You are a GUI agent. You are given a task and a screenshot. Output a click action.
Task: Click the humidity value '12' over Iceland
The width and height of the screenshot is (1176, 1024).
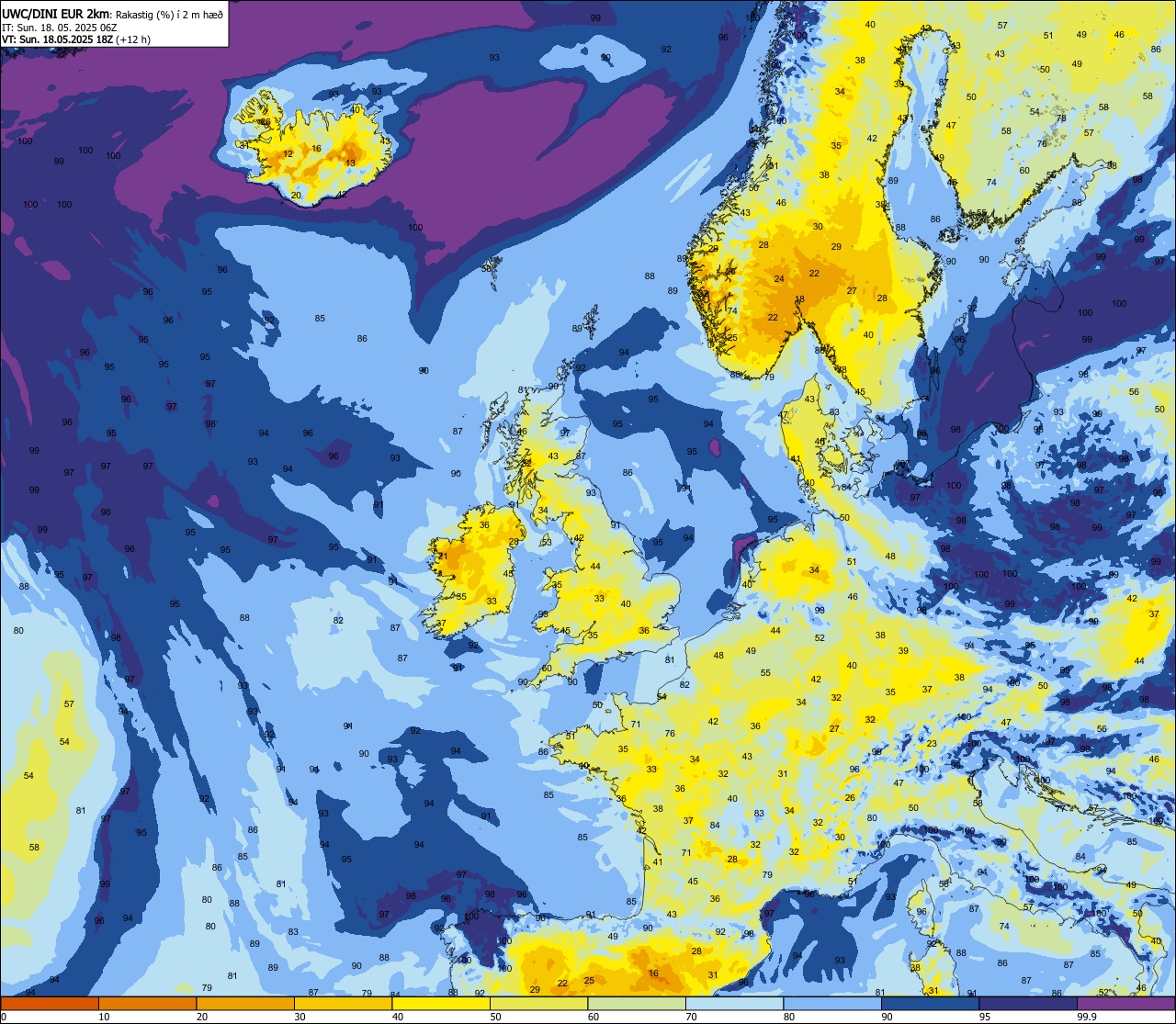(288, 154)
